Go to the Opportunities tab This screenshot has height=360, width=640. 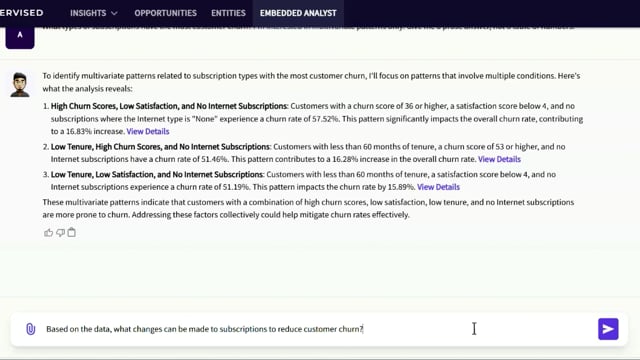tap(165, 13)
